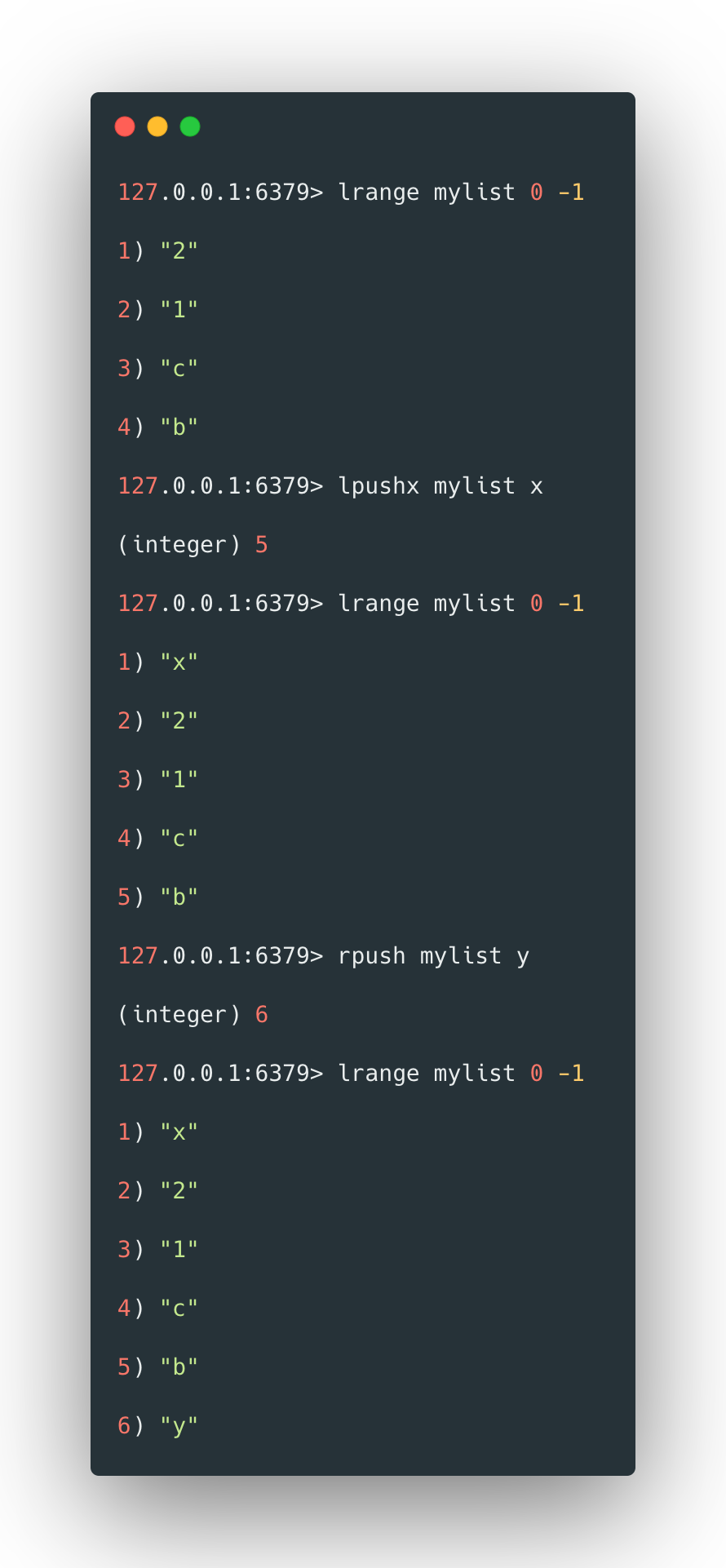Screen dimensions: 726x1568
Task: Click the green maximize window dot
Action: [x=190, y=126]
